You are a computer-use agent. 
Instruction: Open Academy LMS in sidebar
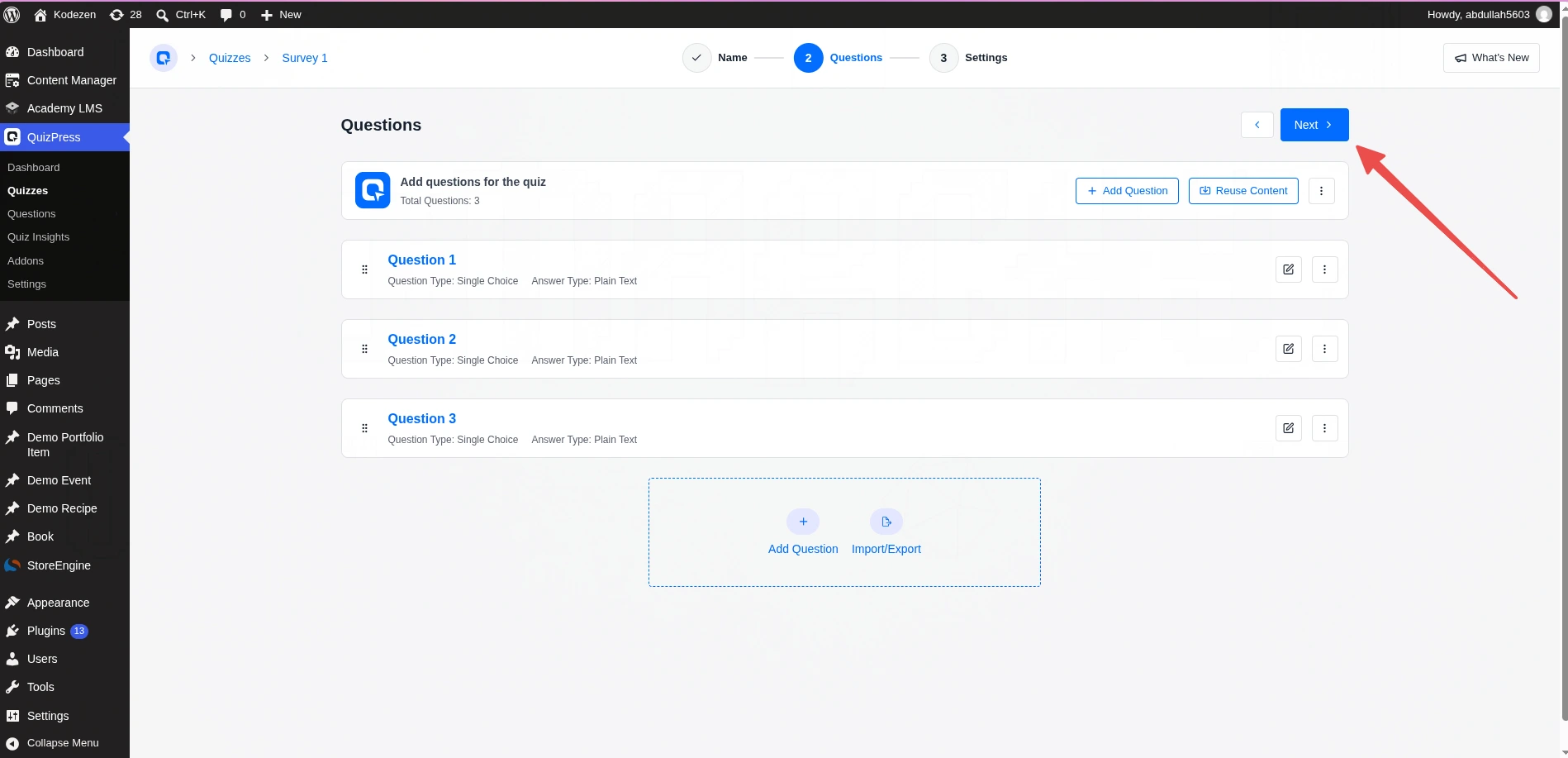[64, 108]
